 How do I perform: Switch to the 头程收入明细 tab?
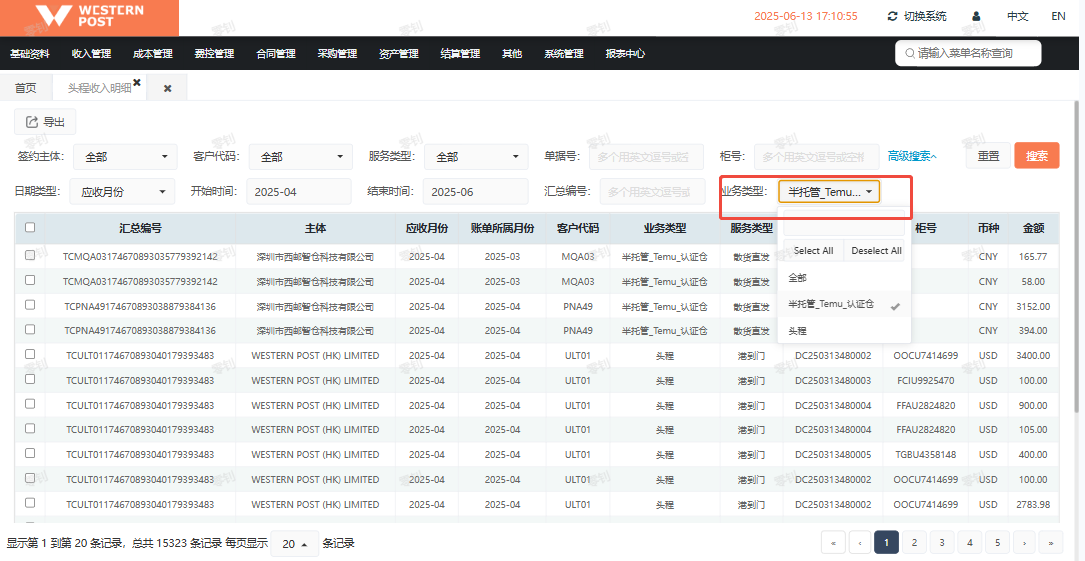click(x=99, y=88)
